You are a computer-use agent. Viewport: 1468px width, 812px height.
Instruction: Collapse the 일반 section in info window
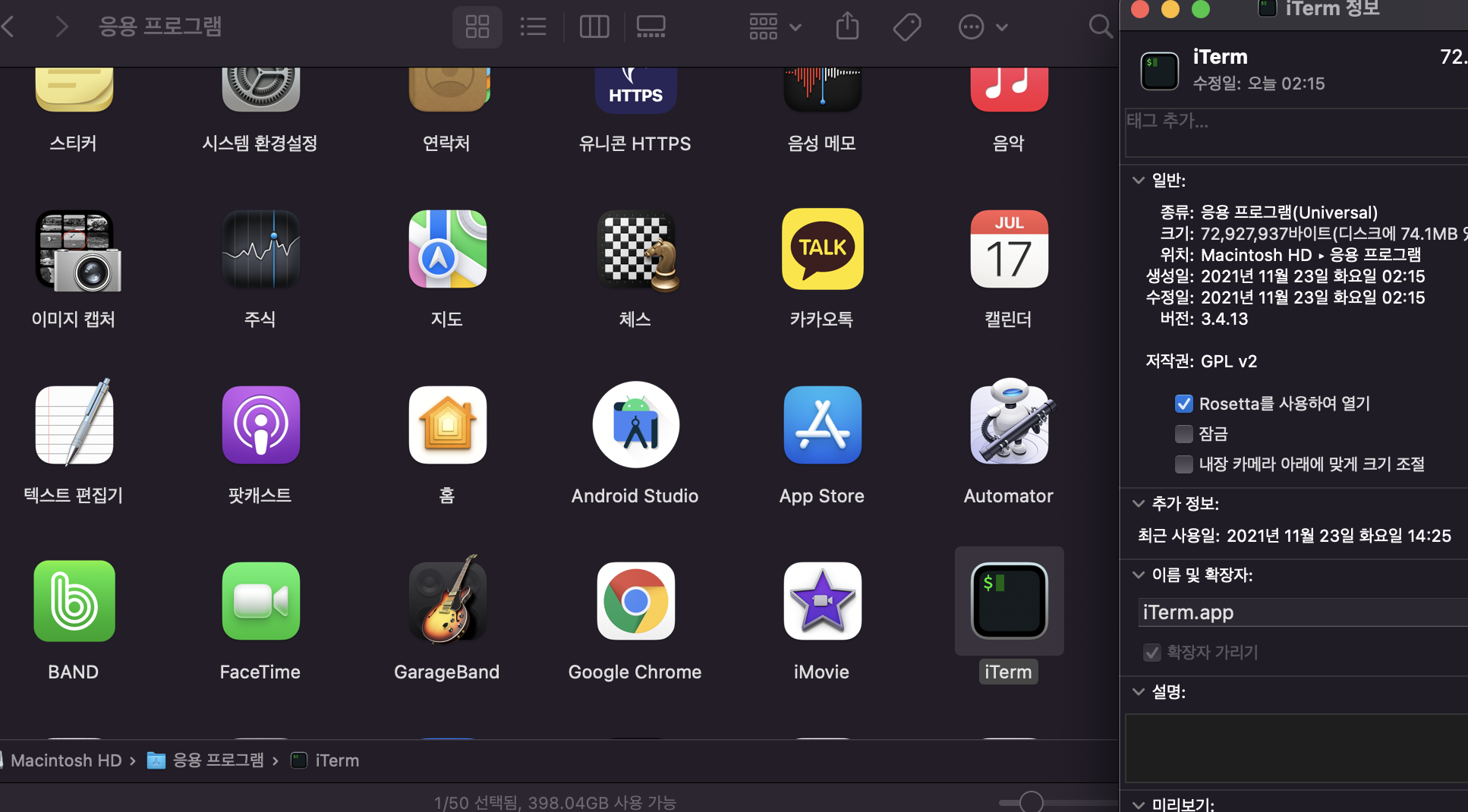(1138, 181)
